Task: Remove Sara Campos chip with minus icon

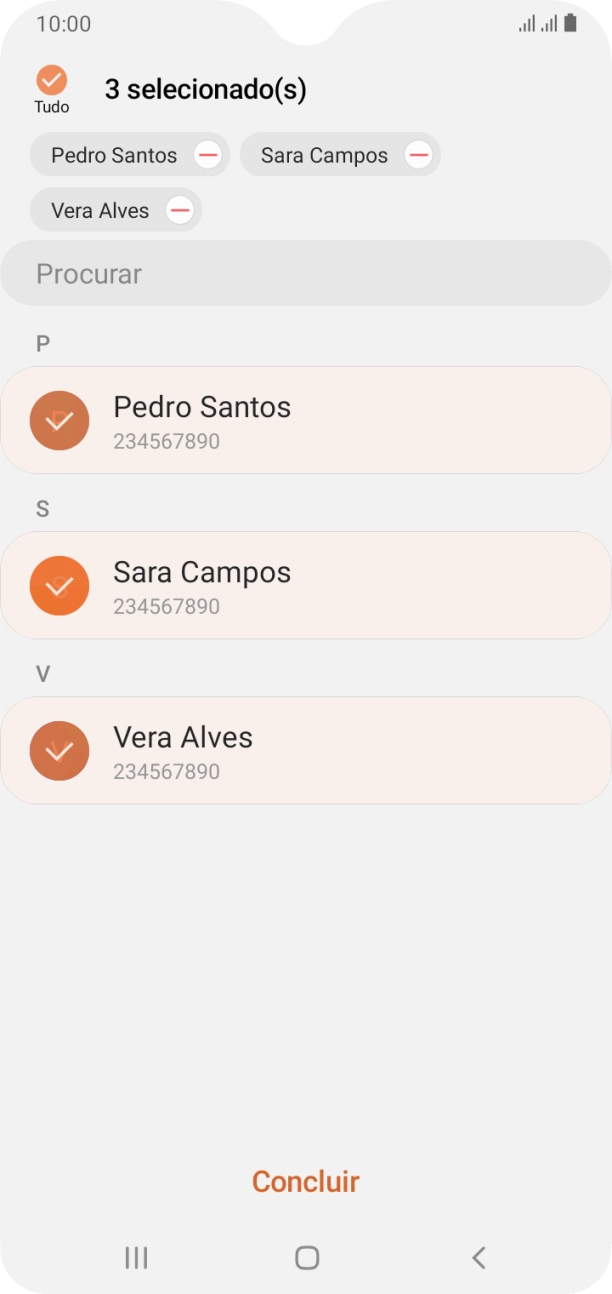Action: coord(418,155)
